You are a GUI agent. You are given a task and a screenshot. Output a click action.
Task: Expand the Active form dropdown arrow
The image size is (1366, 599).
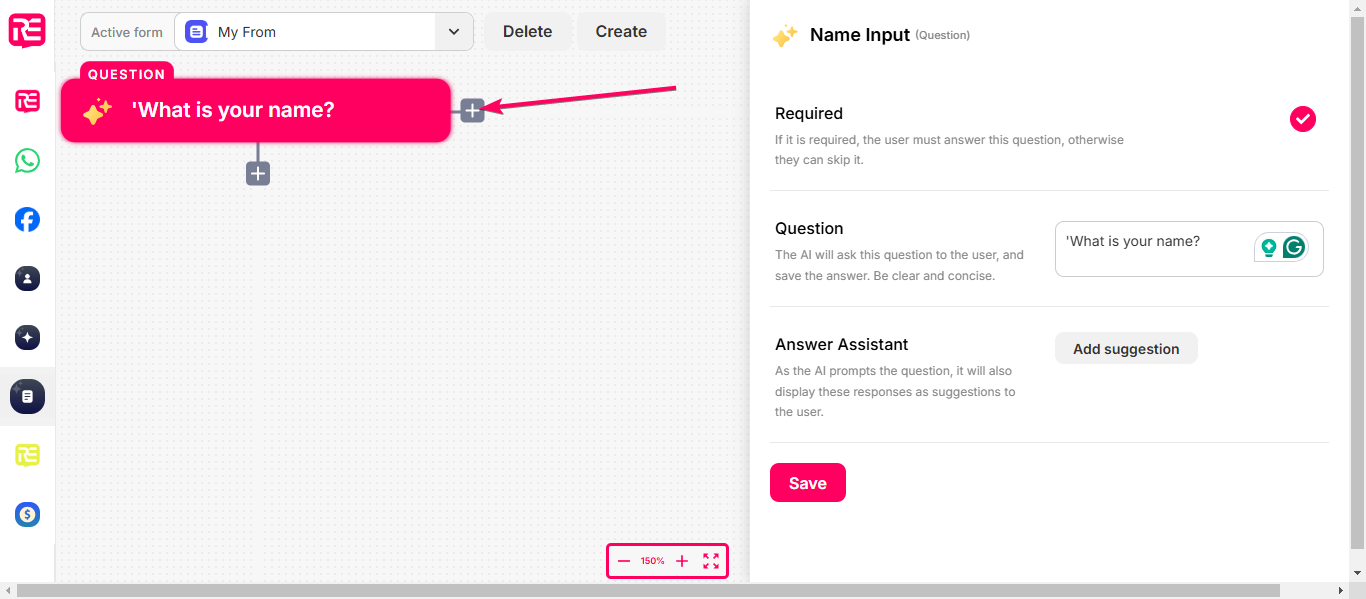454,32
